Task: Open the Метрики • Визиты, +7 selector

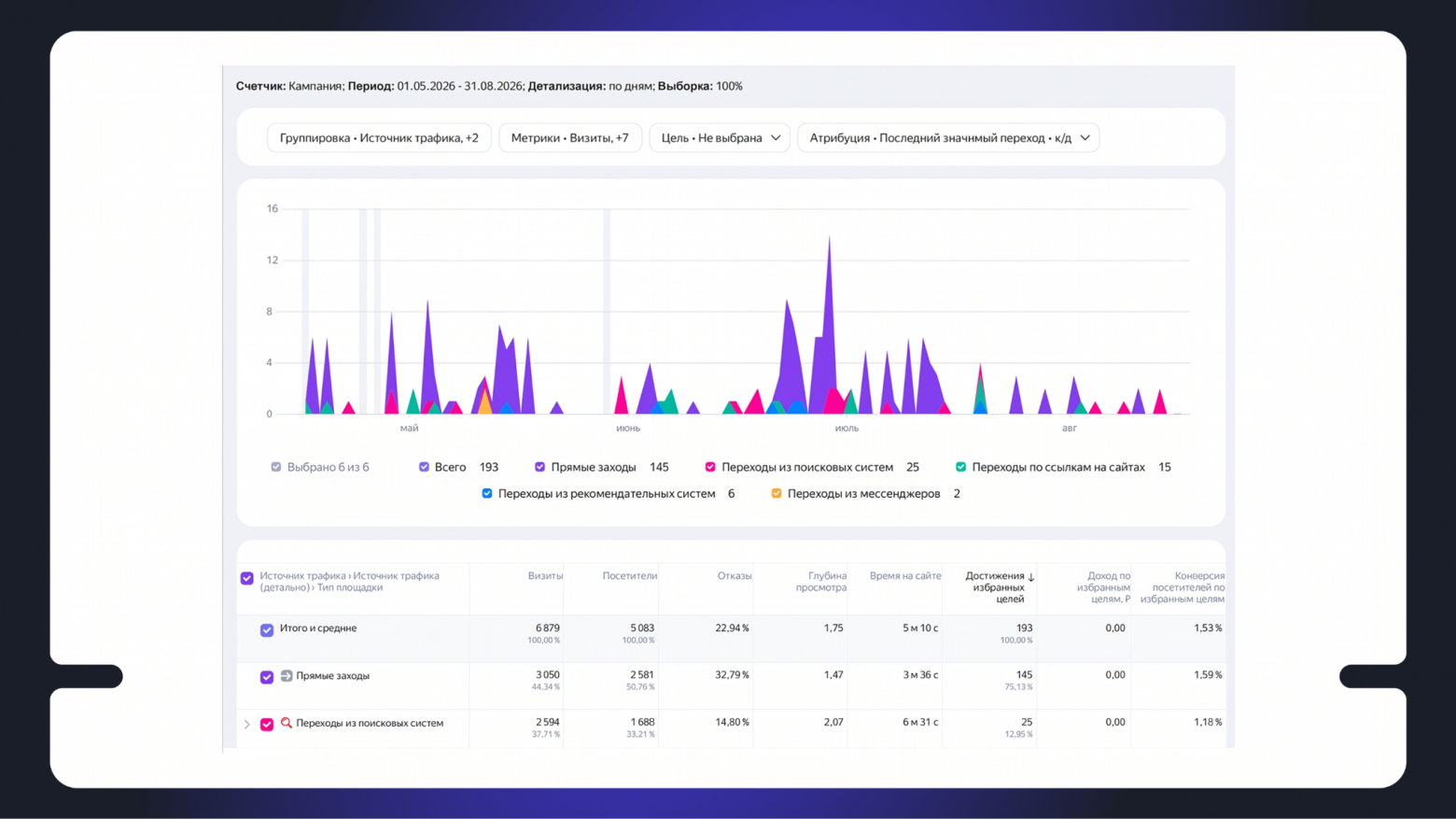Action: (x=570, y=137)
